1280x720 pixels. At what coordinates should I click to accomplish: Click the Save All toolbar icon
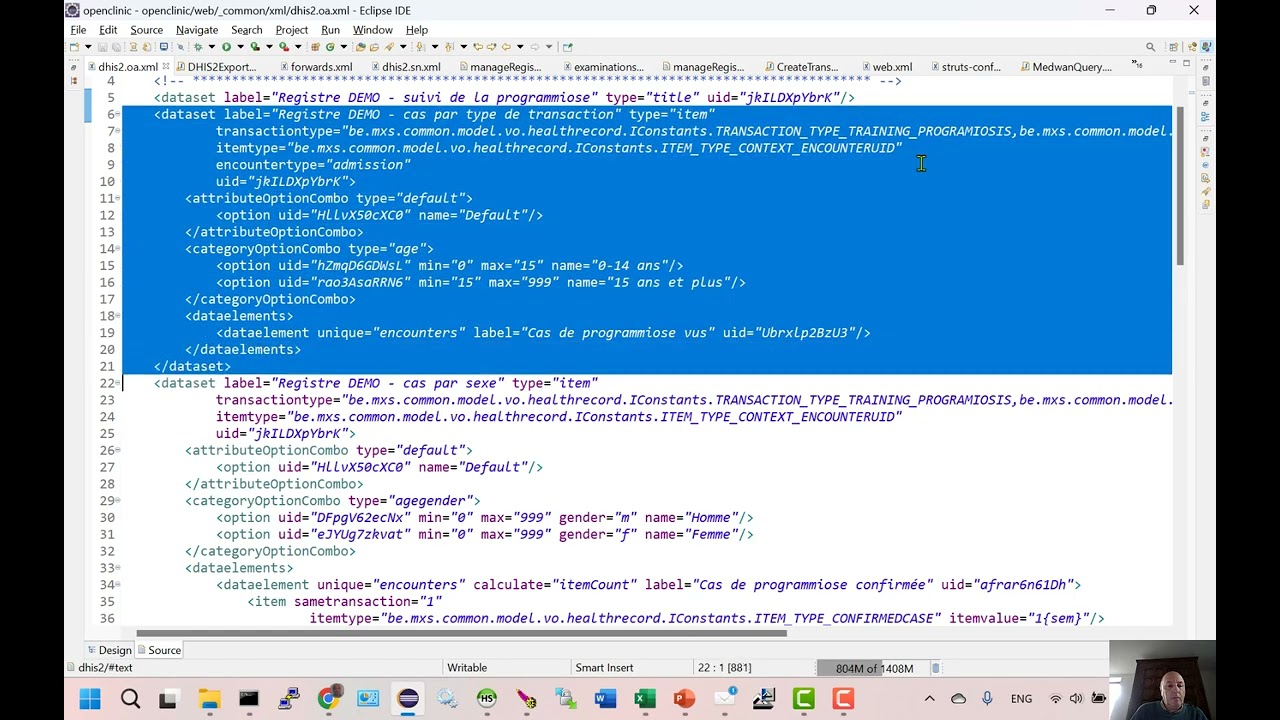[115, 46]
